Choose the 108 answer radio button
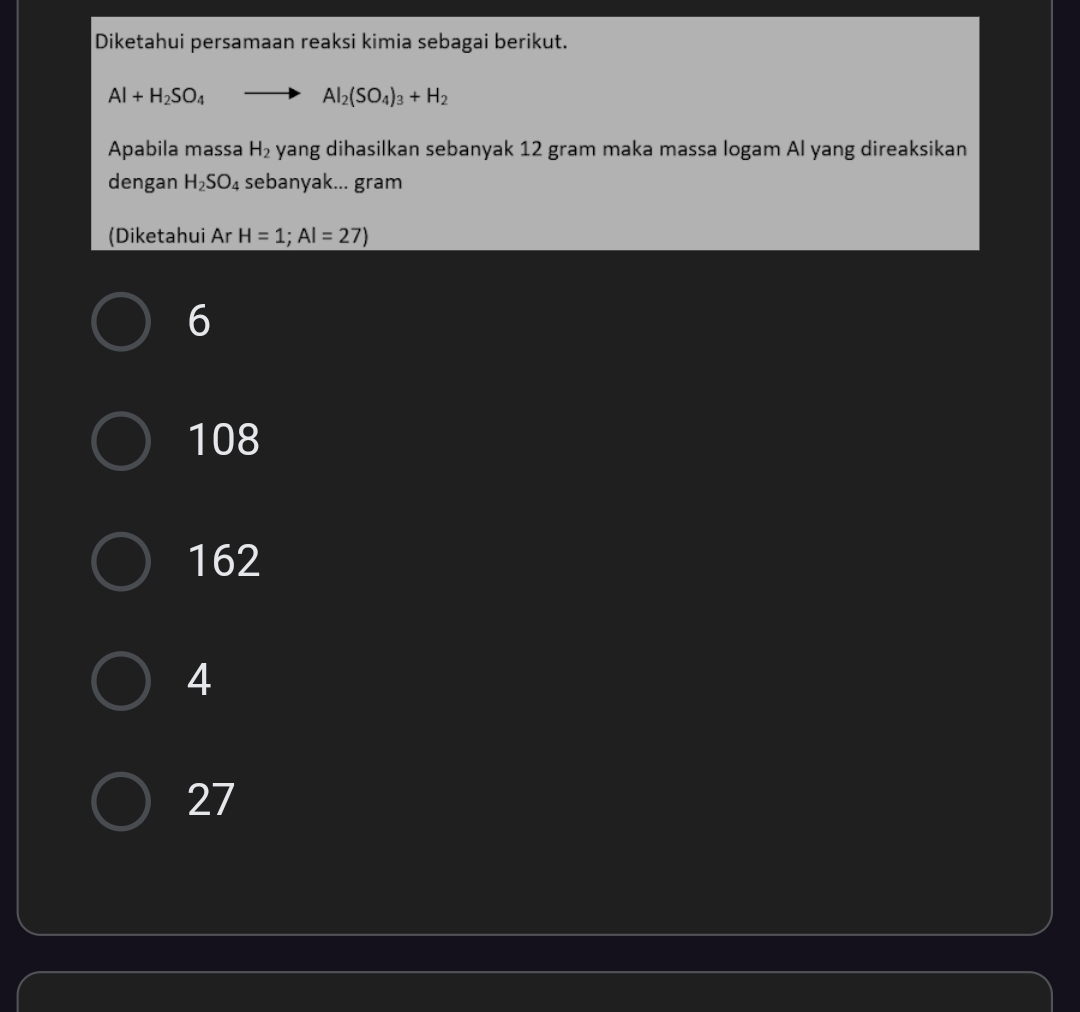 [121, 441]
